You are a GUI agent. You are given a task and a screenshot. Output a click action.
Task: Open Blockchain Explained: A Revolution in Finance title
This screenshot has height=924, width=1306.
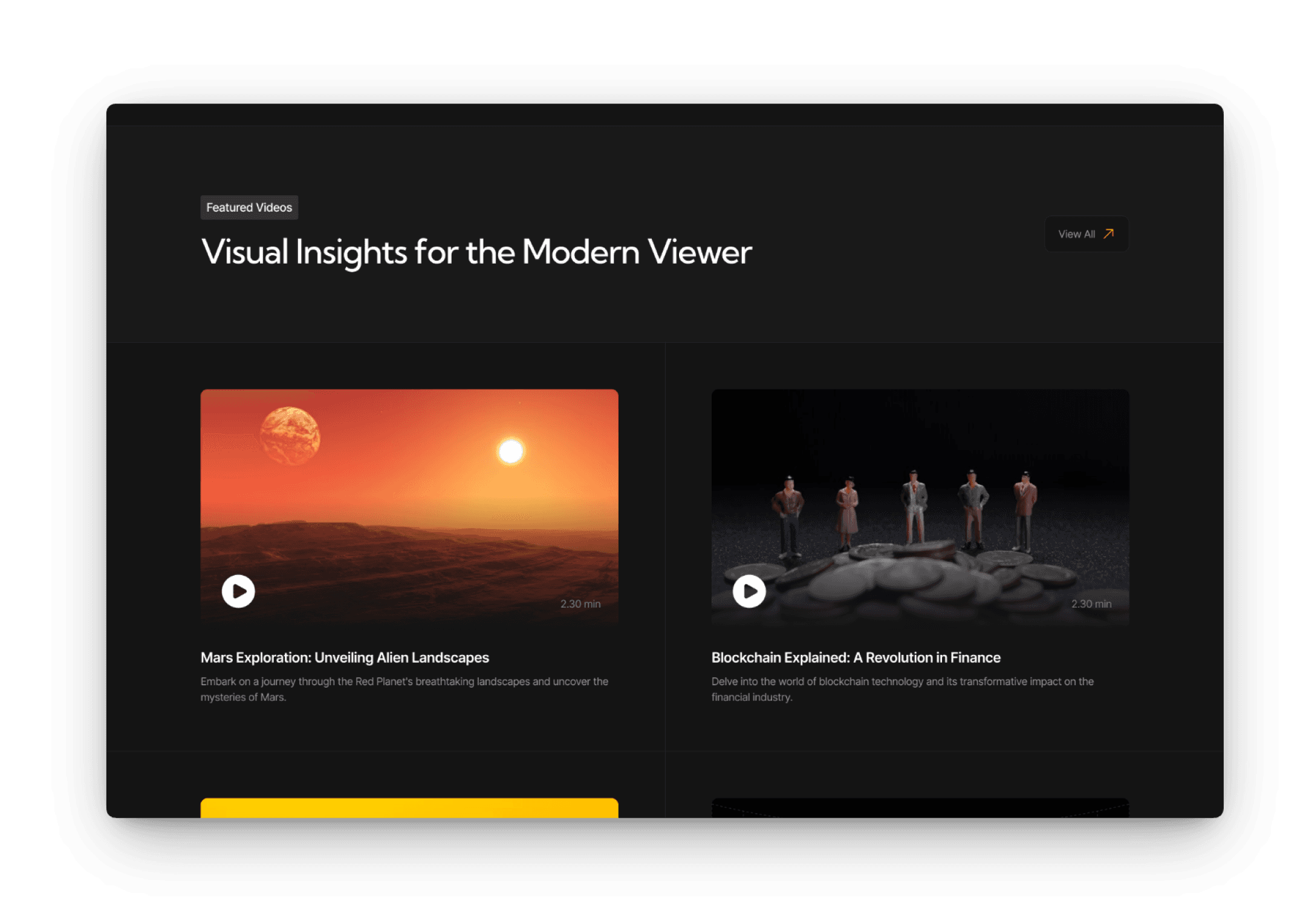point(856,657)
